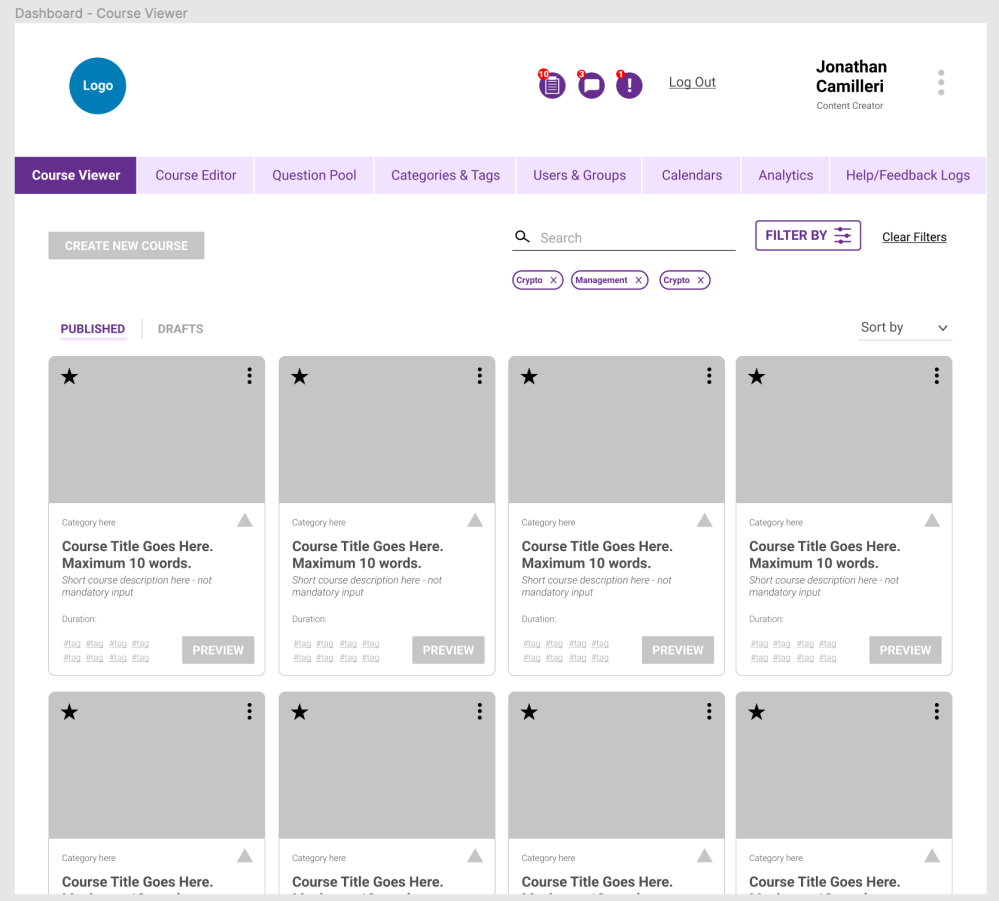
Task: Open the exclamation alerts icon with badge 1
Action: pyautogui.click(x=629, y=84)
